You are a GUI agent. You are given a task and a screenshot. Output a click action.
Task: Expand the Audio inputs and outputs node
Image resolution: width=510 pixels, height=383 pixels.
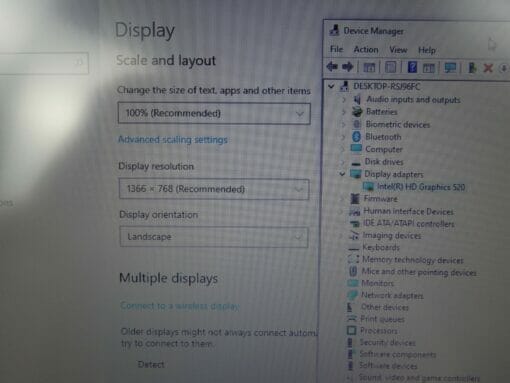coord(344,99)
